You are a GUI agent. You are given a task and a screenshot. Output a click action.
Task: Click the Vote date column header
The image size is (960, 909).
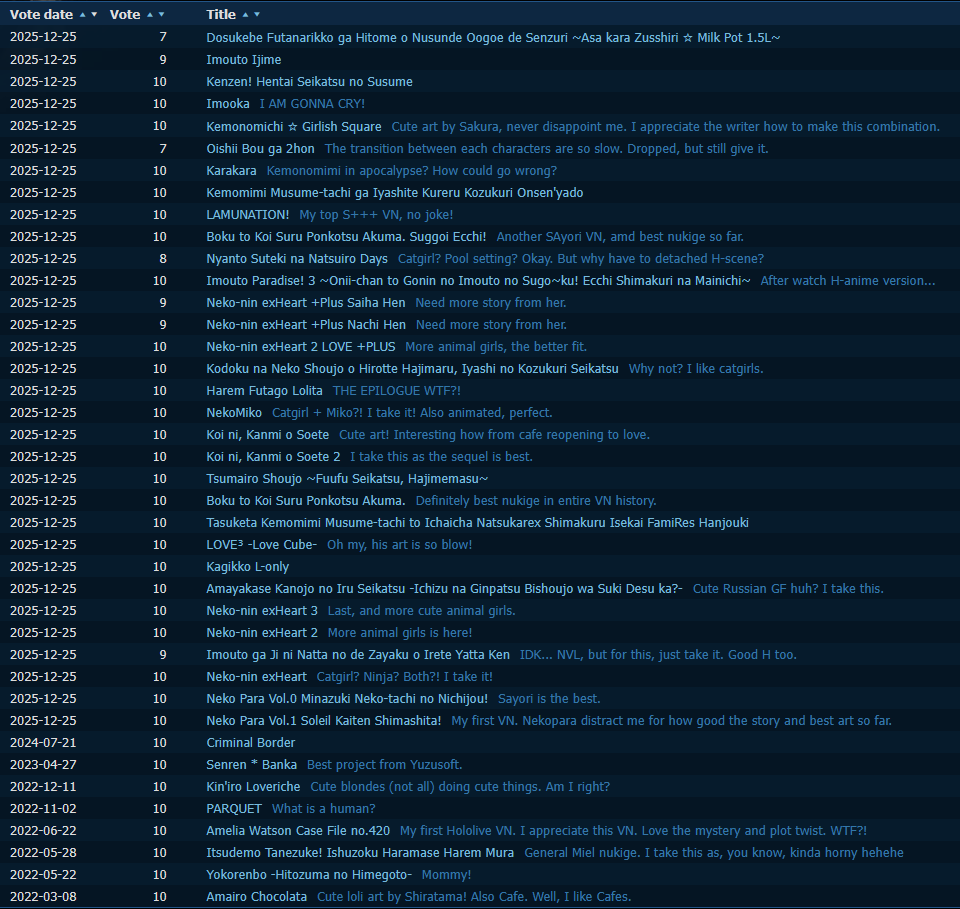point(41,14)
